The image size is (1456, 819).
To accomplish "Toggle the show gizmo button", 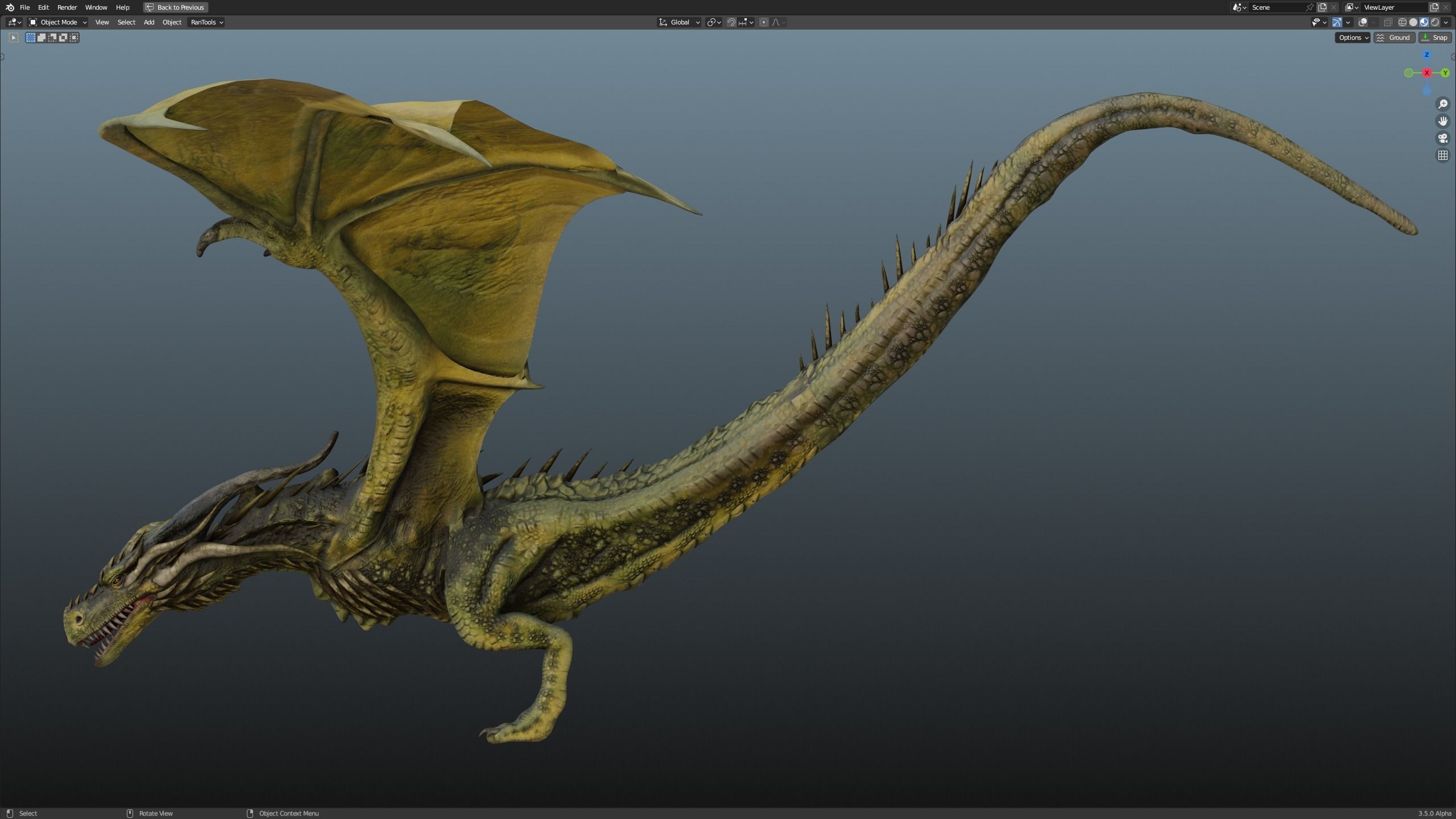I will [1337, 22].
